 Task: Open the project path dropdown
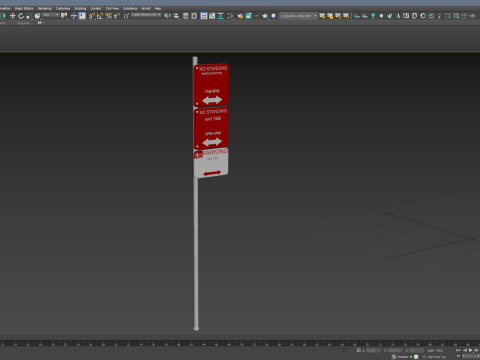tap(298, 16)
